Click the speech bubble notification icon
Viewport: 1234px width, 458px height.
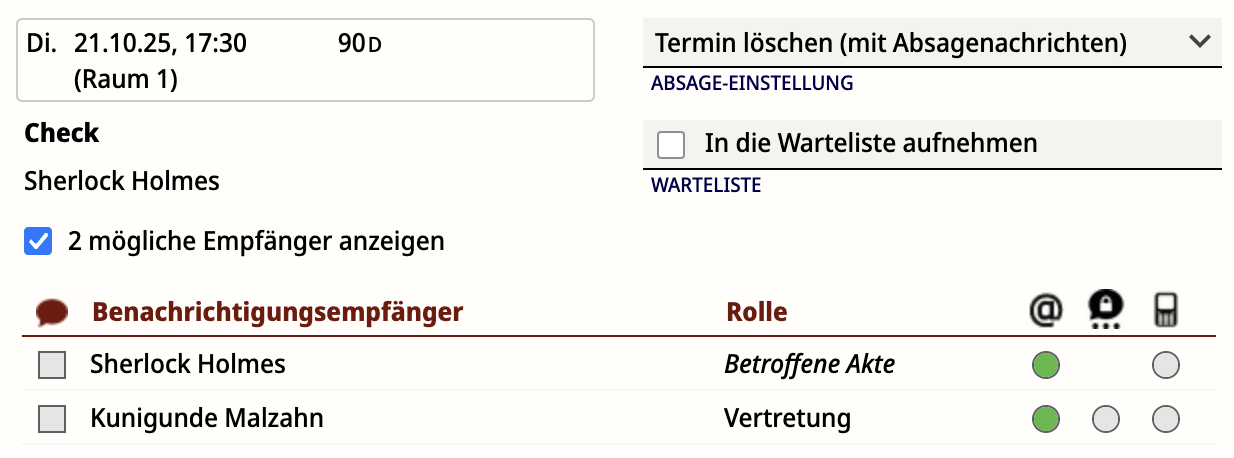51,313
